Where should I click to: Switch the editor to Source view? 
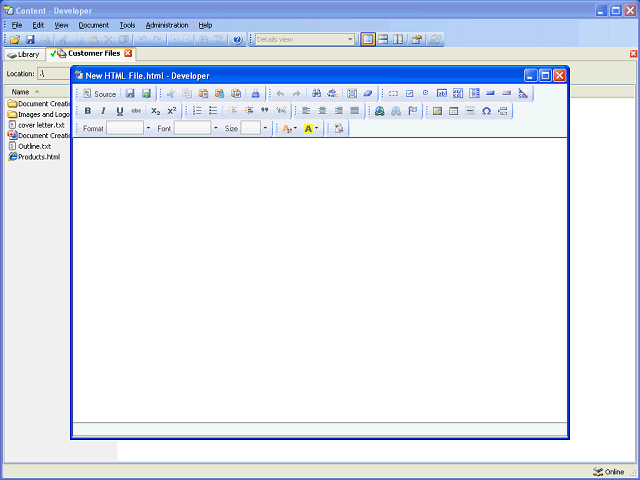coord(100,94)
